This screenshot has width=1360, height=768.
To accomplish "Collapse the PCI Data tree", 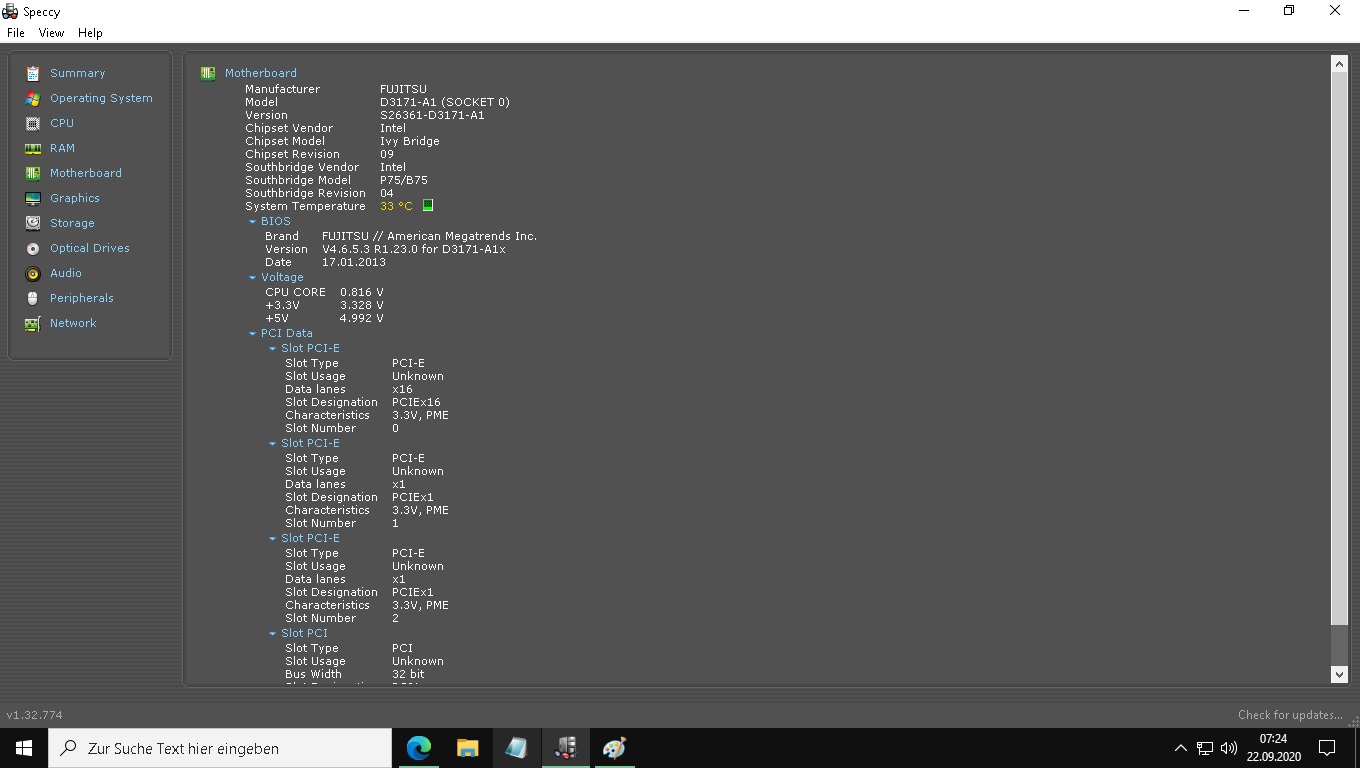I will click(253, 334).
